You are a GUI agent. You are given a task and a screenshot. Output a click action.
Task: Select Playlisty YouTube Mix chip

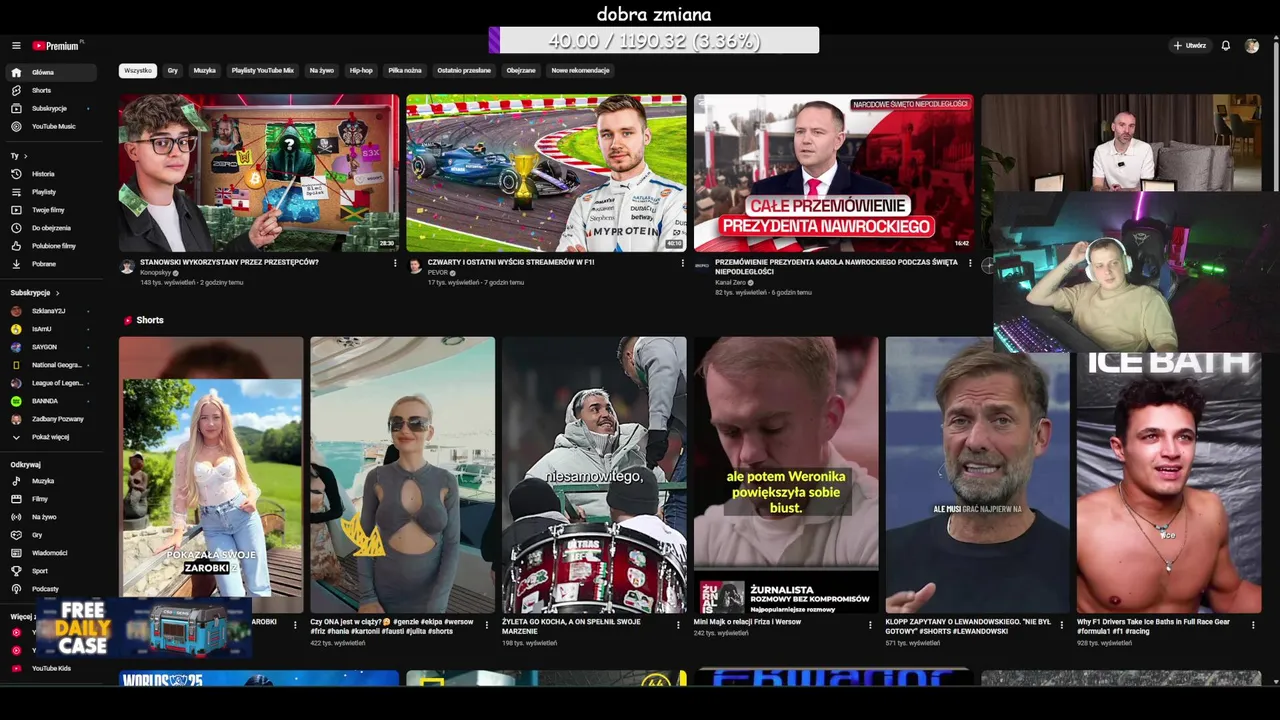(263, 71)
